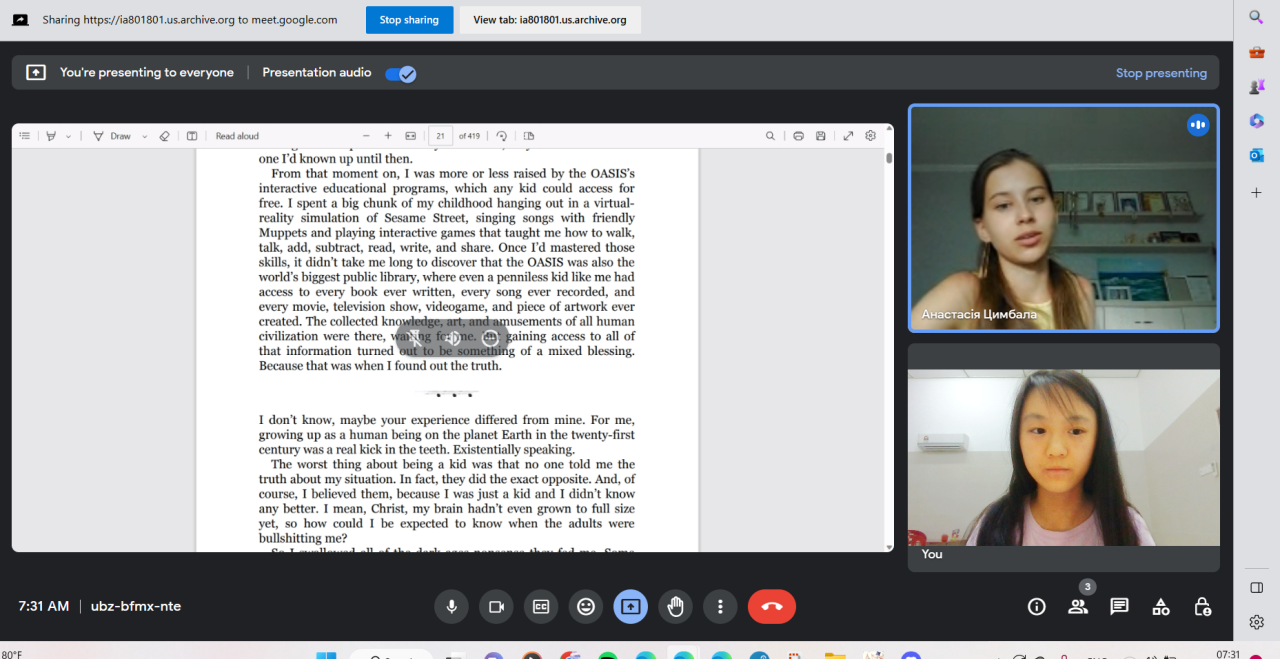Print the PDF document
This screenshot has width=1280, height=659.
798,136
